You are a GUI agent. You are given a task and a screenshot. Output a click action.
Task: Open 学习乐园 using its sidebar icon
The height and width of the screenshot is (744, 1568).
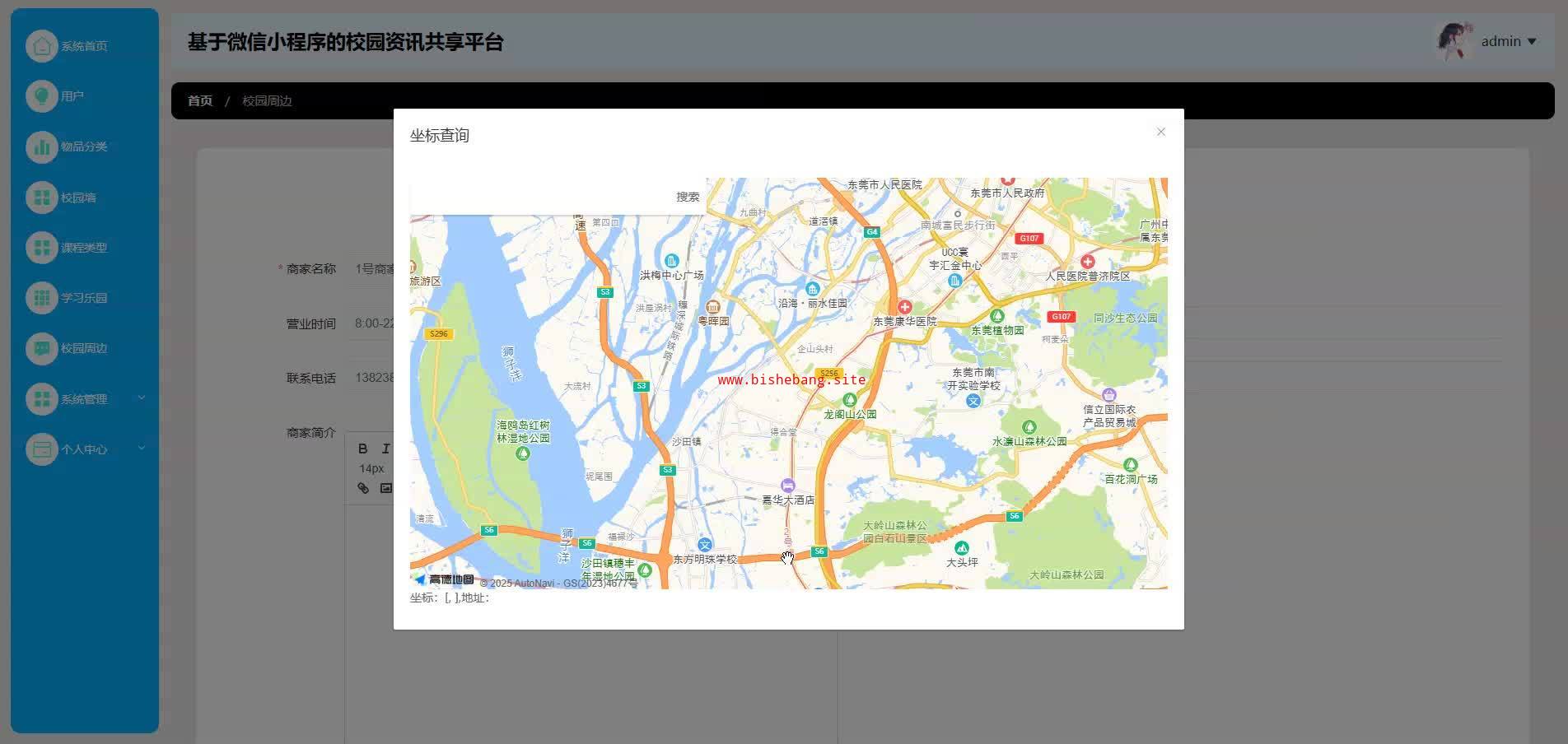[x=41, y=298]
